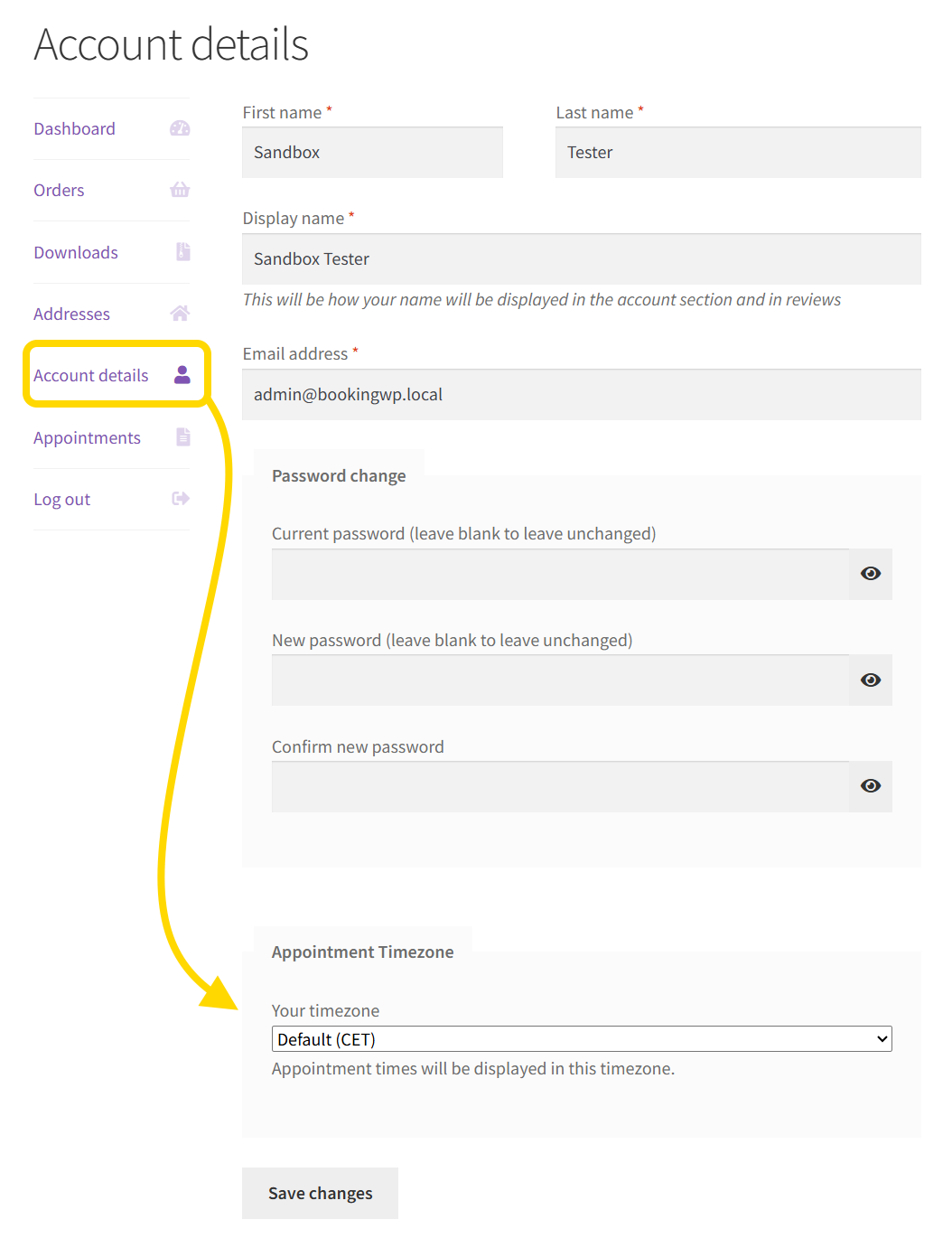Viewport: 952px width, 1238px height.
Task: Select the highlighted Account details menu item
Action: coord(90,375)
